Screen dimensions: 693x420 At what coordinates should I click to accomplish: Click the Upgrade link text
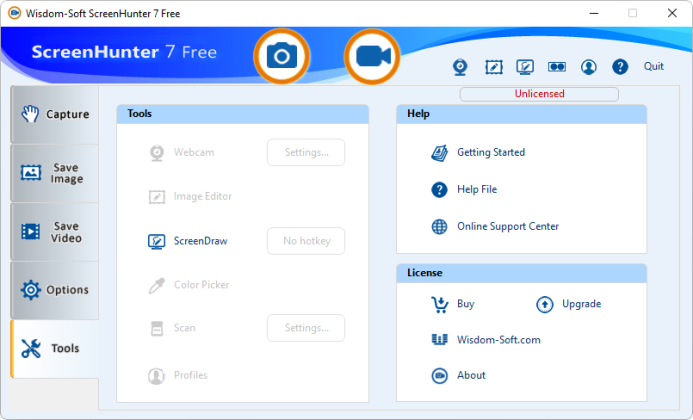point(581,304)
